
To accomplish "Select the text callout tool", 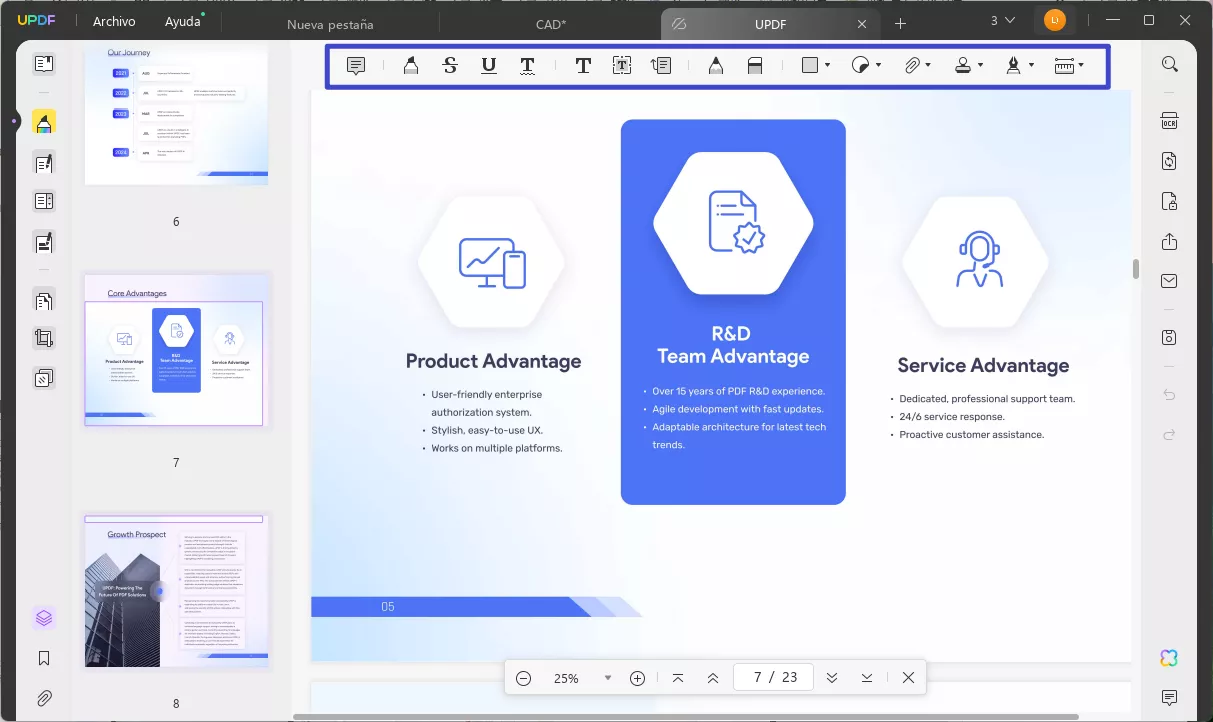I will point(661,66).
